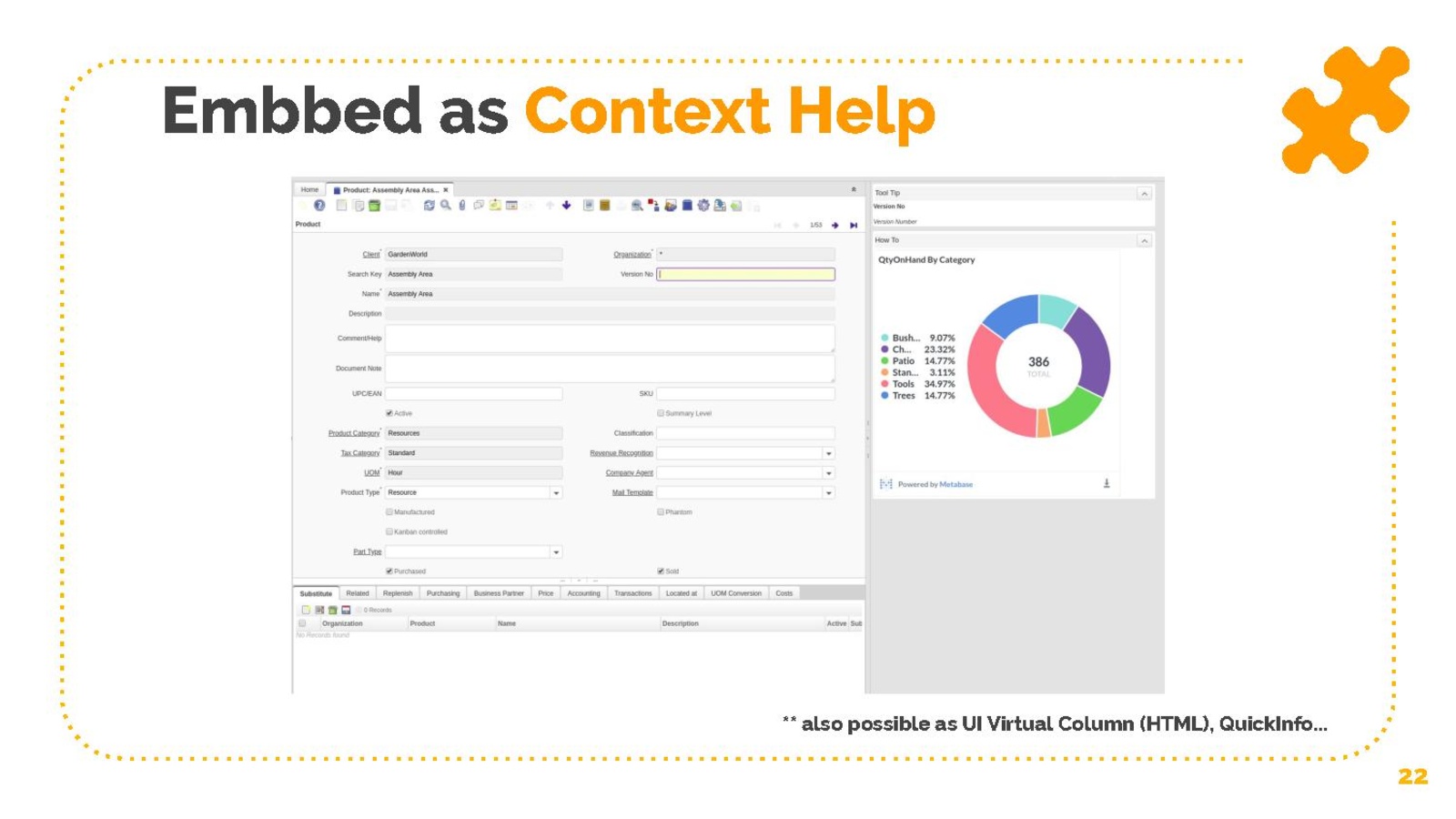Follow the Metabase link

tap(955, 485)
